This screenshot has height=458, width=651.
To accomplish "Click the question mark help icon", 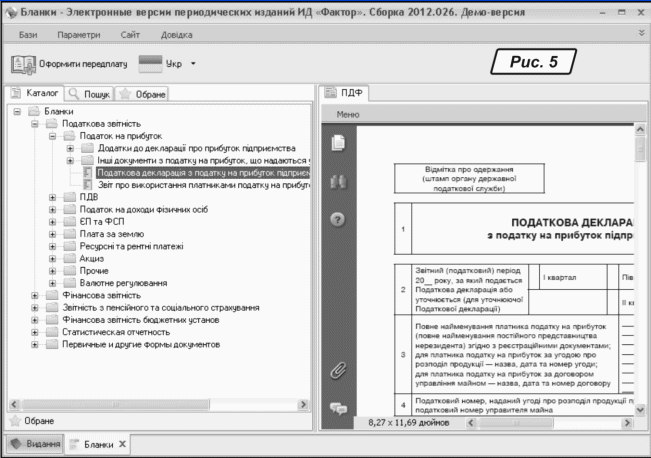I will [x=337, y=219].
